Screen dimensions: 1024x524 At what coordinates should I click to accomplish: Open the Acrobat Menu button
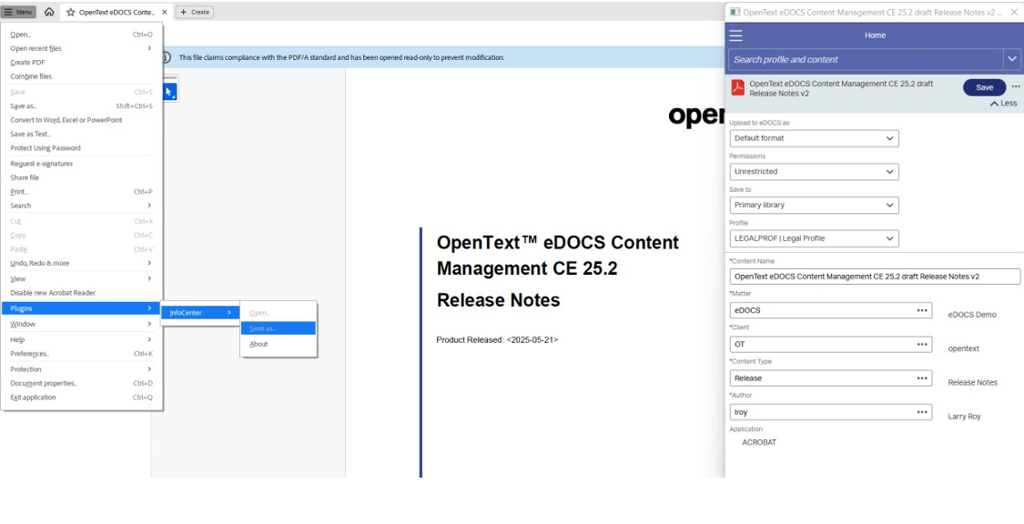click(x=18, y=12)
